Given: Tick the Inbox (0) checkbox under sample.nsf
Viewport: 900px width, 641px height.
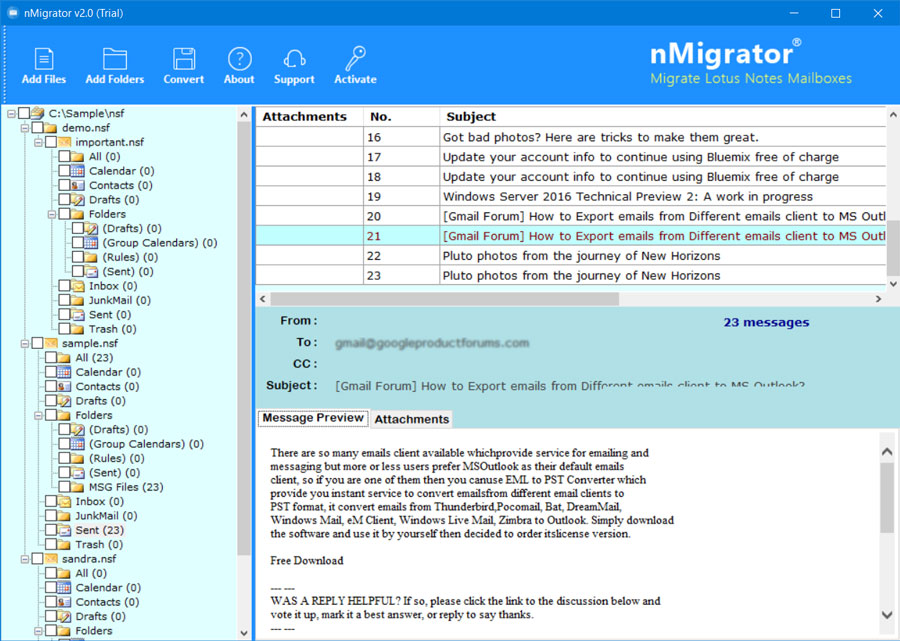Looking at the screenshot, I should pos(51,501).
